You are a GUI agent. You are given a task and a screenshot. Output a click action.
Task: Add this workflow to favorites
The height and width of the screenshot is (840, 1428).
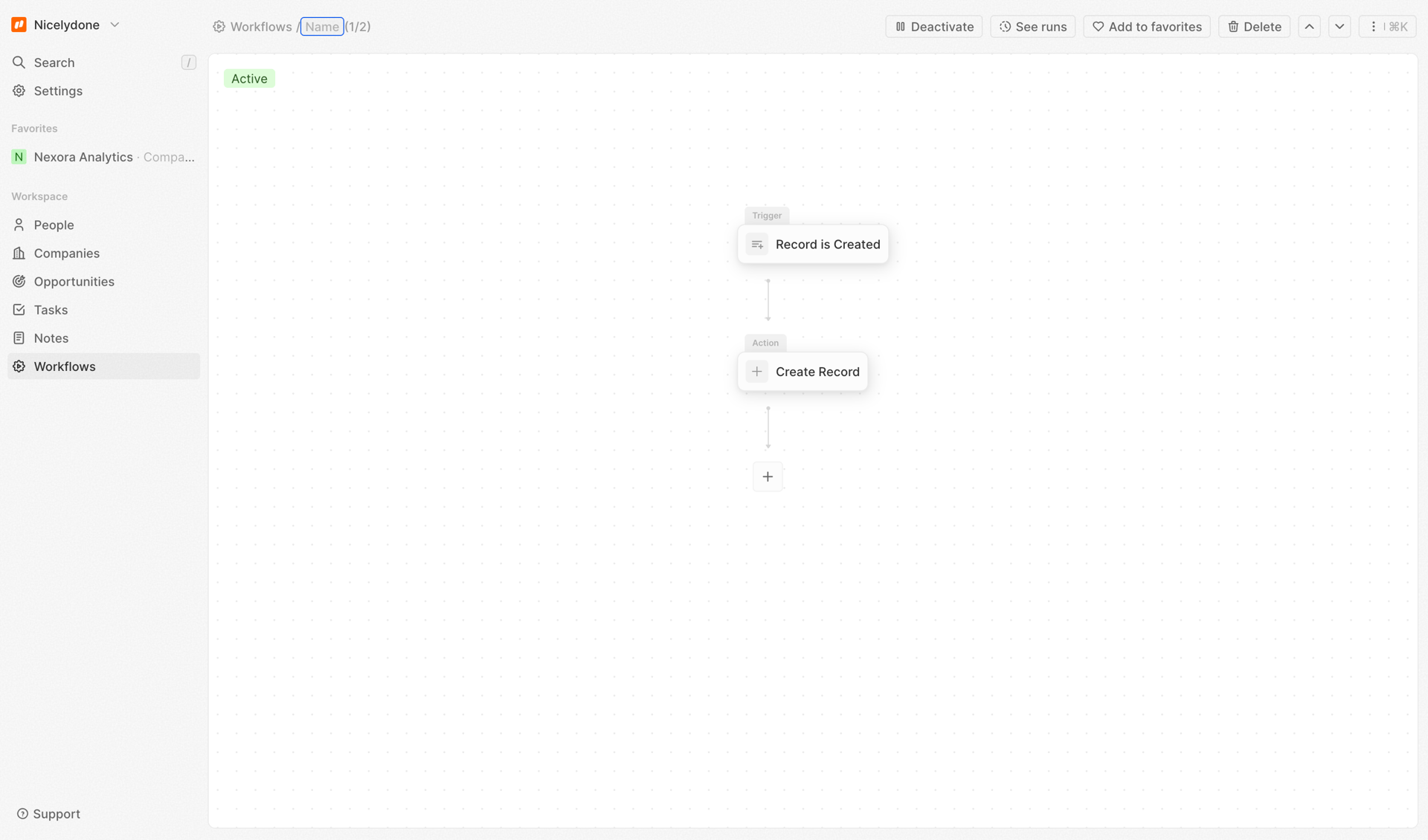[1147, 26]
